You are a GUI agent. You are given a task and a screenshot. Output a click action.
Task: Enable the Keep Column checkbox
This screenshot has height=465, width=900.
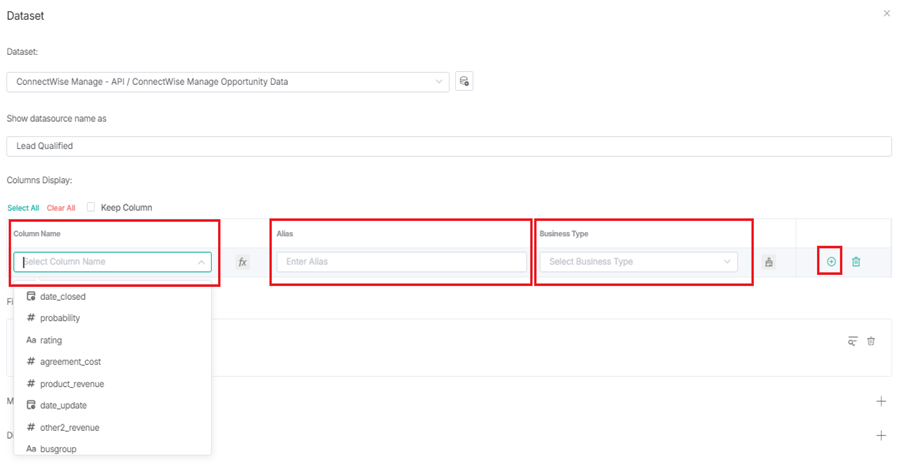click(x=91, y=207)
